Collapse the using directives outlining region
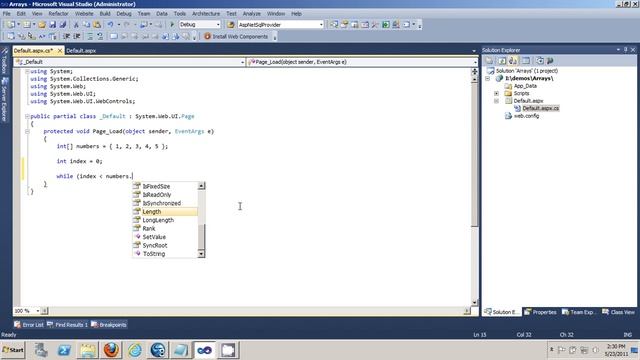 [27, 71]
